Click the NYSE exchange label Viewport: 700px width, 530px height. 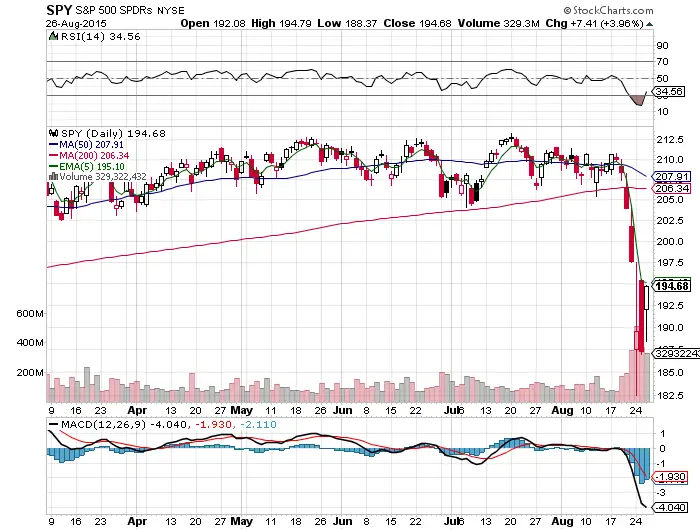click(x=171, y=10)
